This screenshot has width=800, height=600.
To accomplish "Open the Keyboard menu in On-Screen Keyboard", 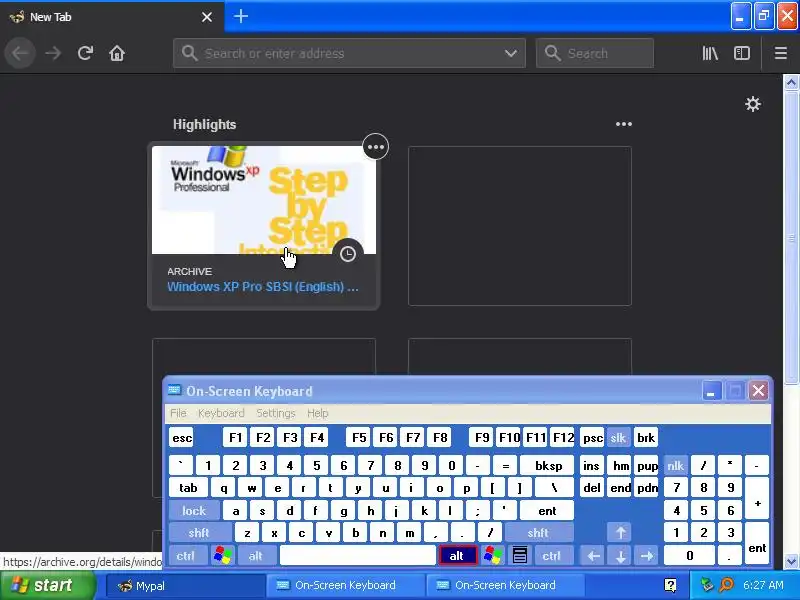I will click(x=221, y=413).
